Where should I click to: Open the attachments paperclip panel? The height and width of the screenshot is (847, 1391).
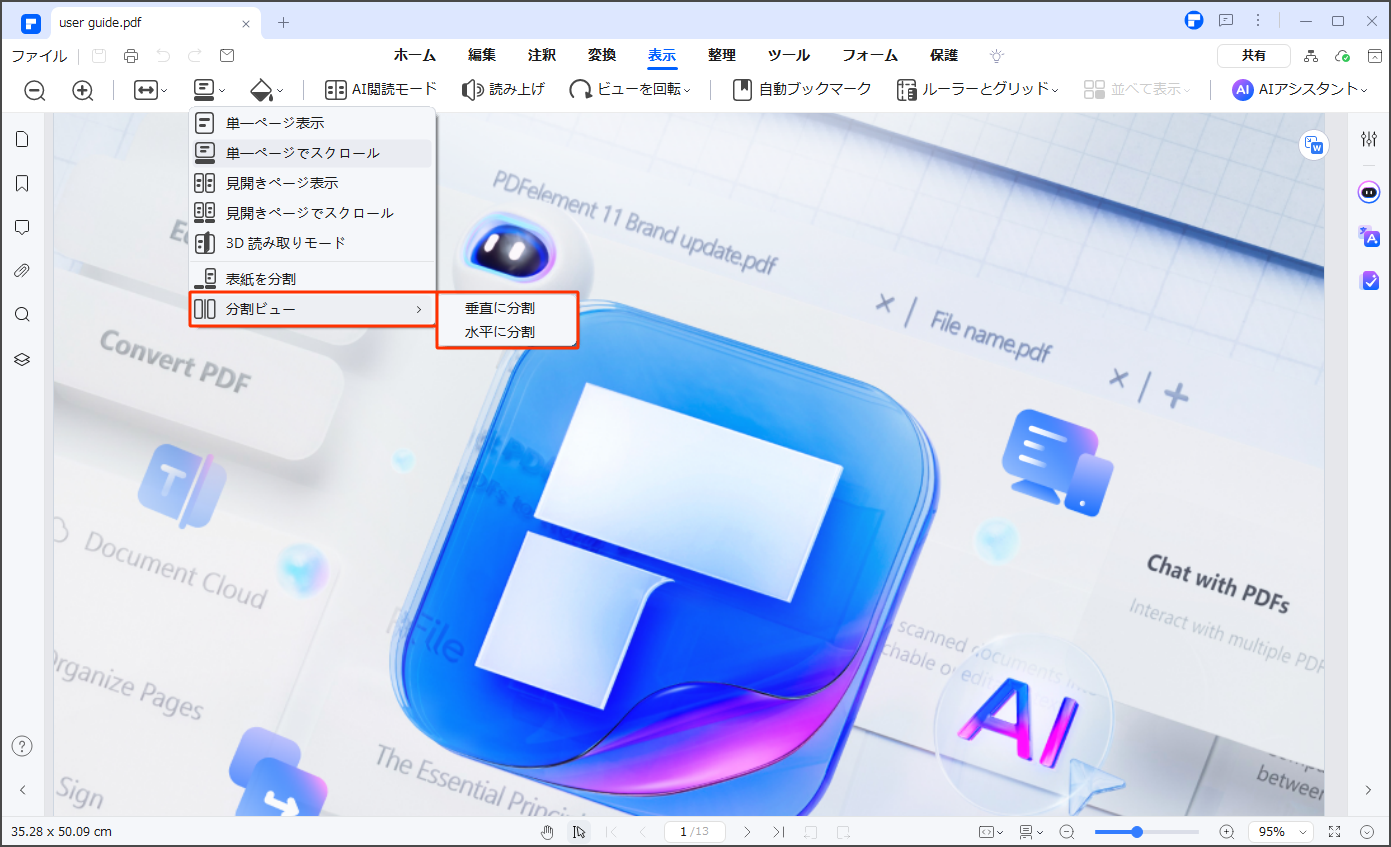click(22, 271)
